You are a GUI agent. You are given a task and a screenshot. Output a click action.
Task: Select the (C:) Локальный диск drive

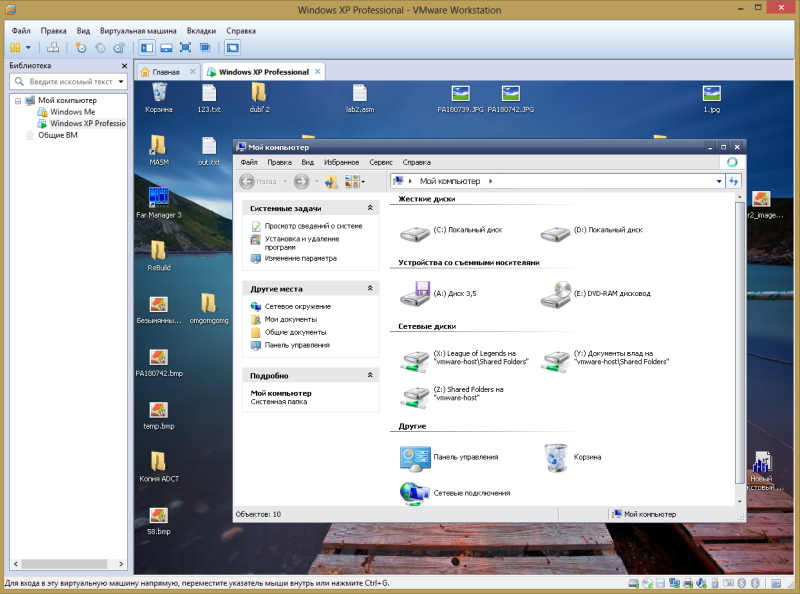(x=451, y=233)
